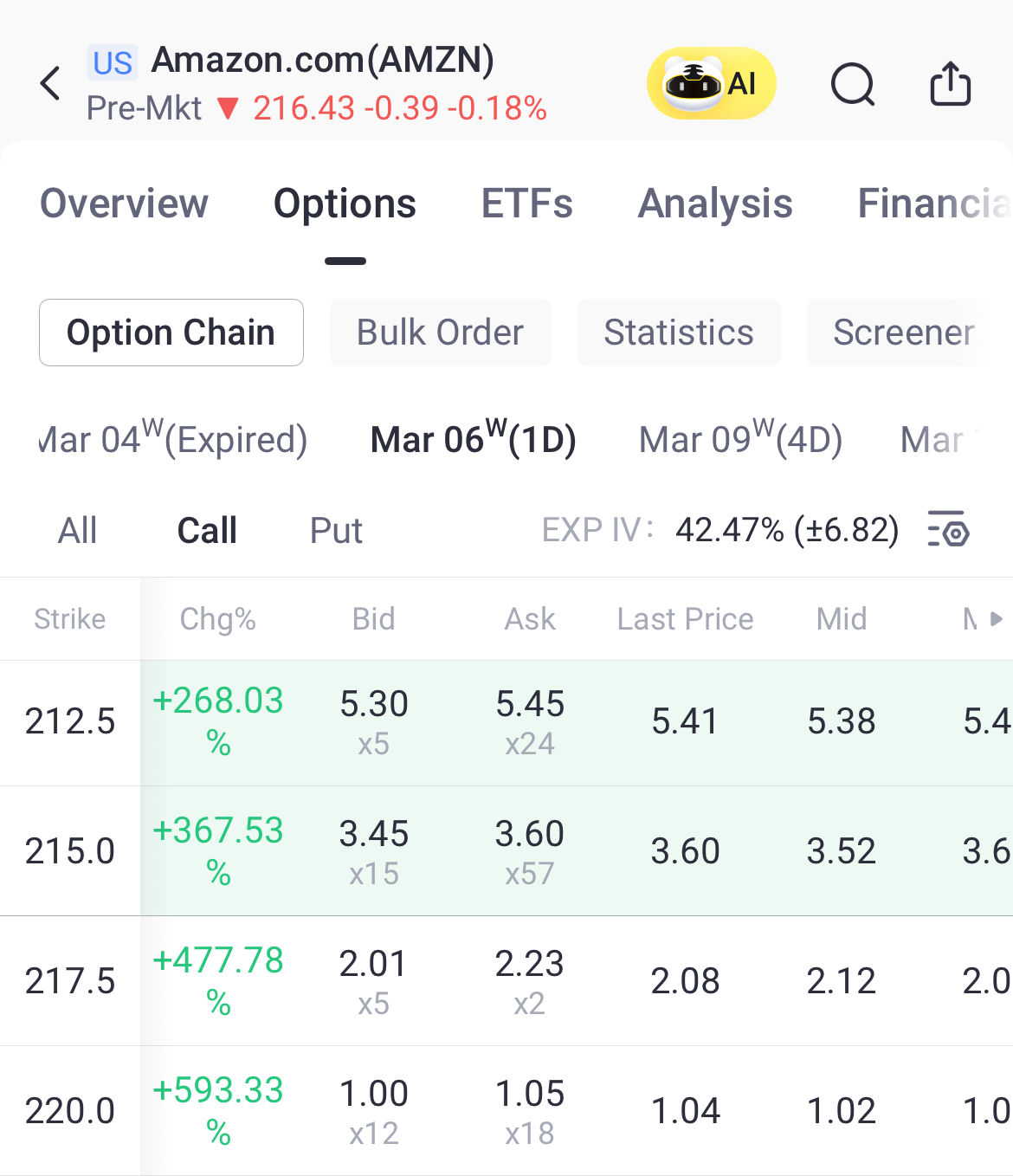Tap the share icon
This screenshot has height=1176, width=1013.
pos(950,84)
